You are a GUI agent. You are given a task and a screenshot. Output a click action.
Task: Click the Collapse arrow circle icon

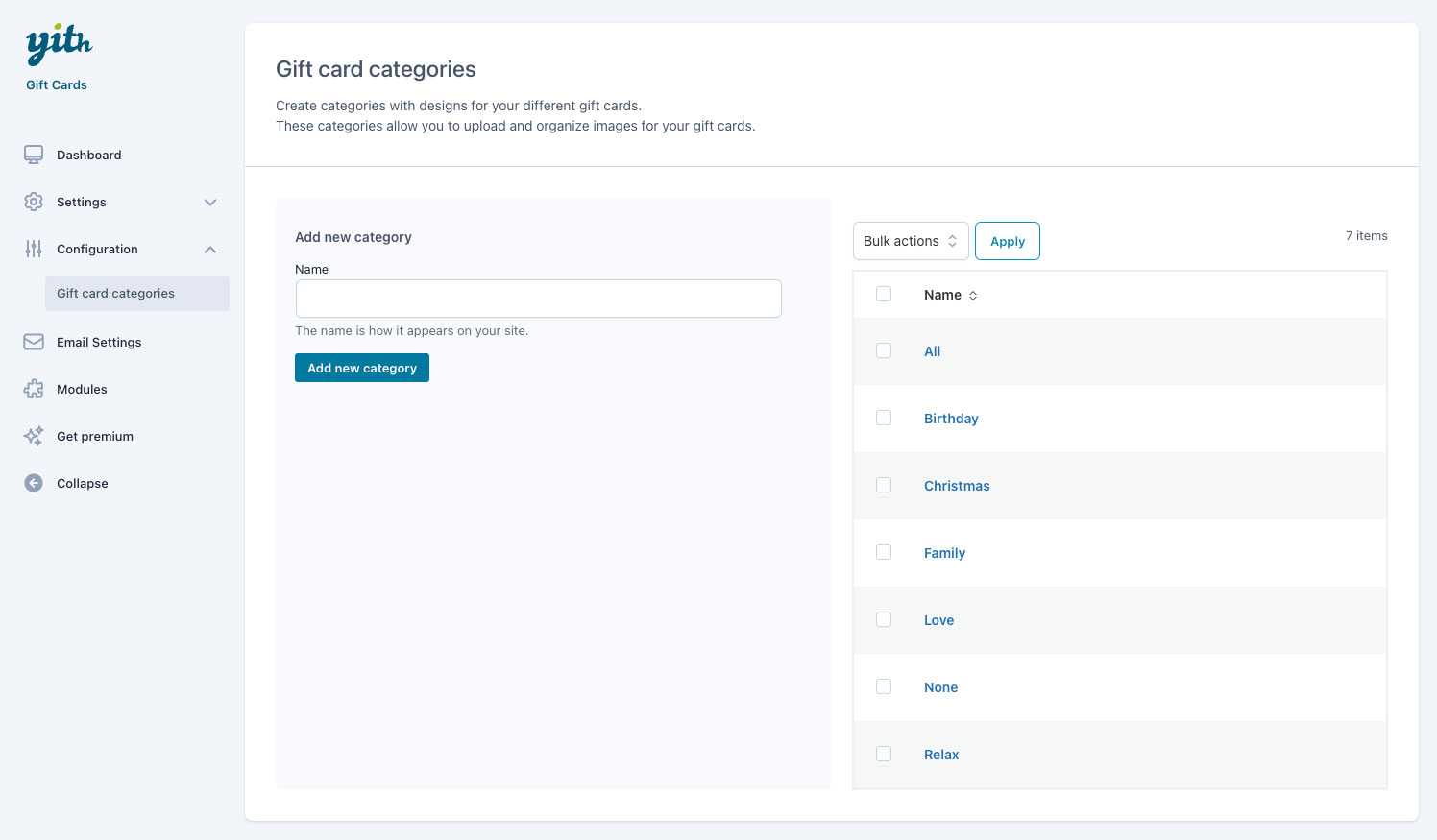pyautogui.click(x=34, y=483)
